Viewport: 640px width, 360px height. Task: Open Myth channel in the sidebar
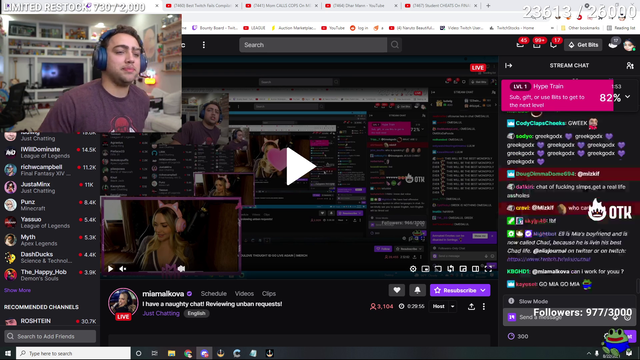point(50,240)
